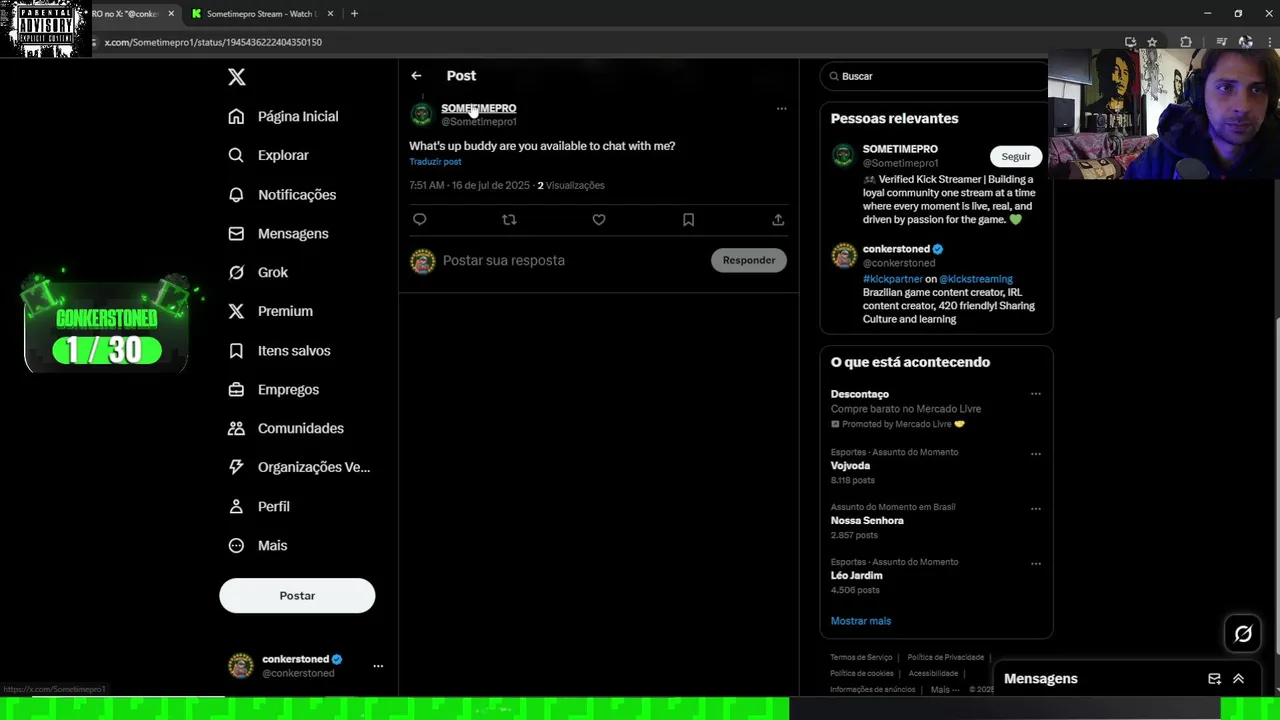The width and height of the screenshot is (1280, 720).
Task: Click the people icon beside Comunidades
Action: [236, 428]
